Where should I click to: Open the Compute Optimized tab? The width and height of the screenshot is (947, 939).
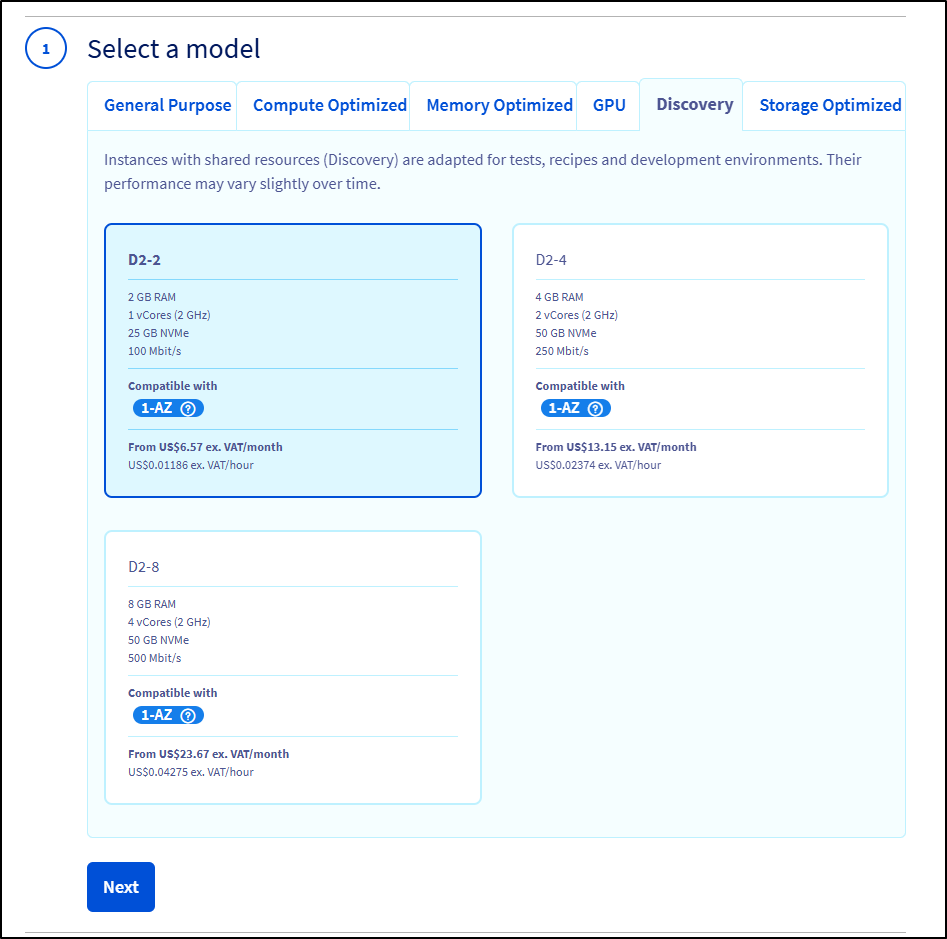click(329, 106)
